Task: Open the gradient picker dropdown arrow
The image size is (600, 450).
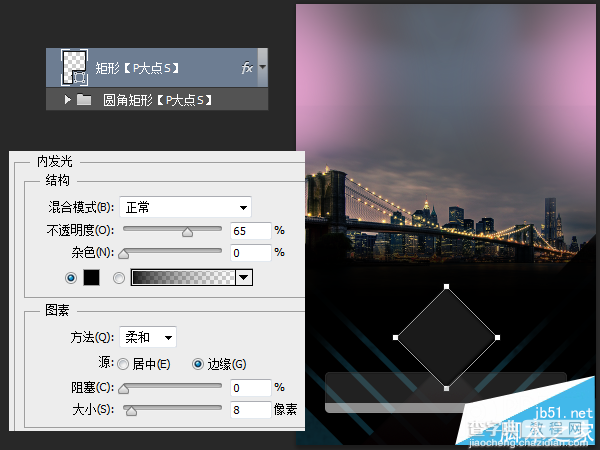Action: tap(244, 277)
